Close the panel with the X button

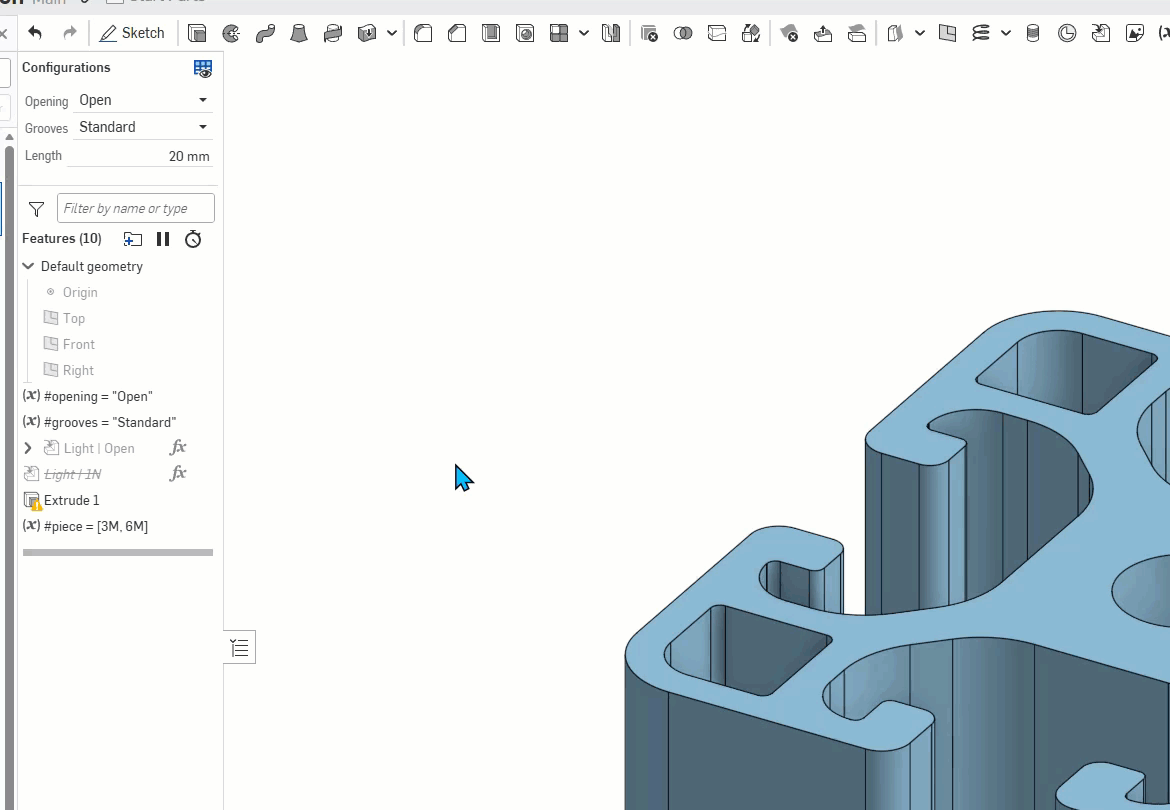(4, 33)
